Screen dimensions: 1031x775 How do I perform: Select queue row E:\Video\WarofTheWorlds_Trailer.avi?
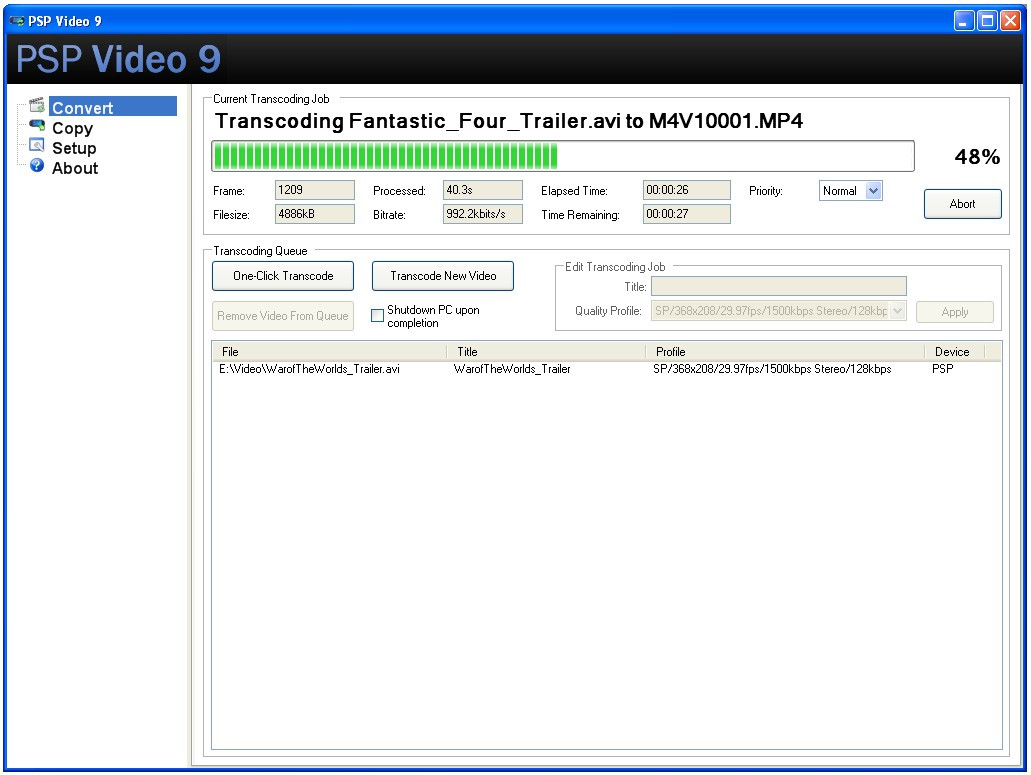[606, 369]
